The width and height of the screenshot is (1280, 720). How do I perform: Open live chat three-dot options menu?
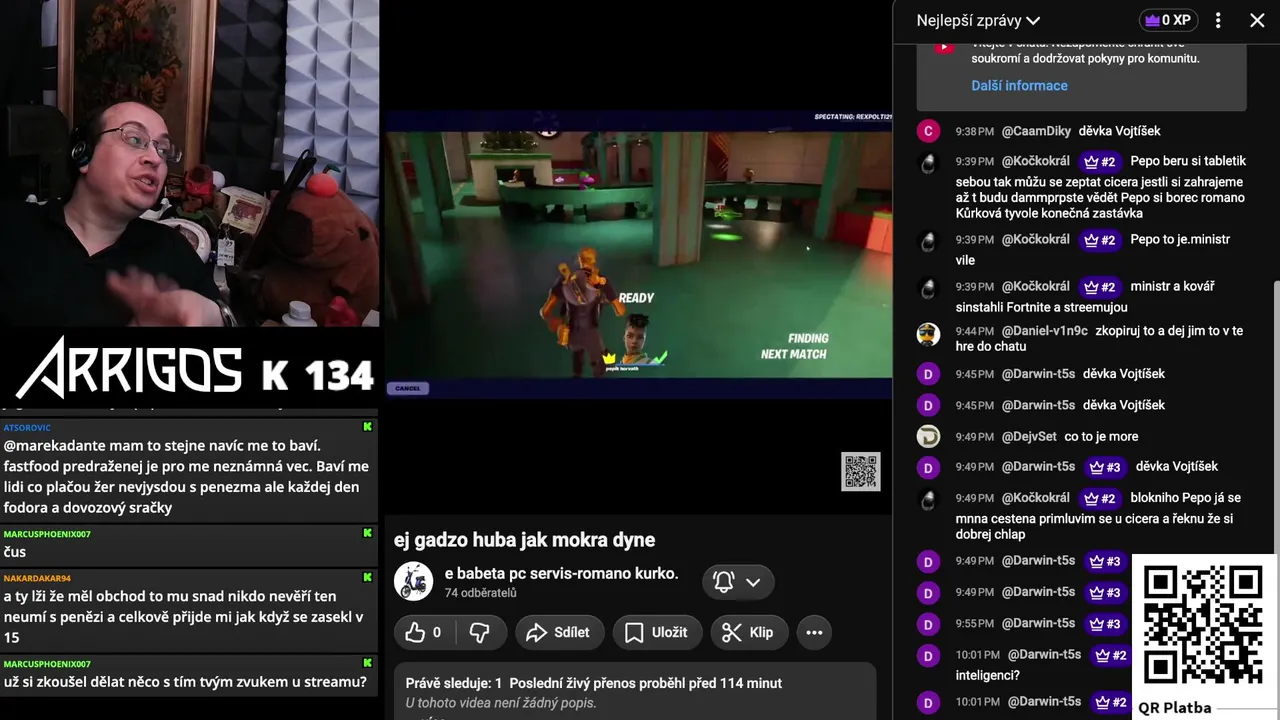pyautogui.click(x=1218, y=20)
